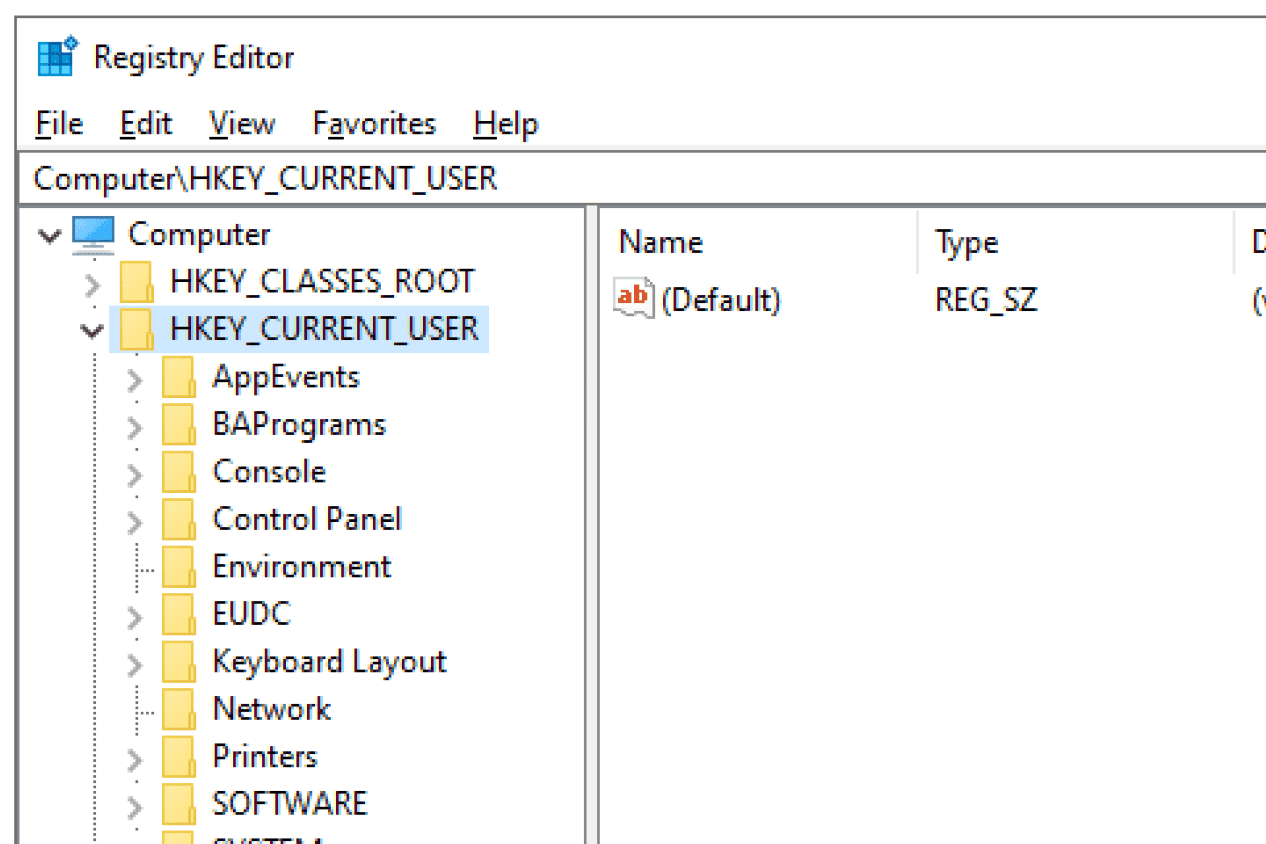
Task: Expand the Keyboard Layout key
Action: pyautogui.click(x=135, y=665)
